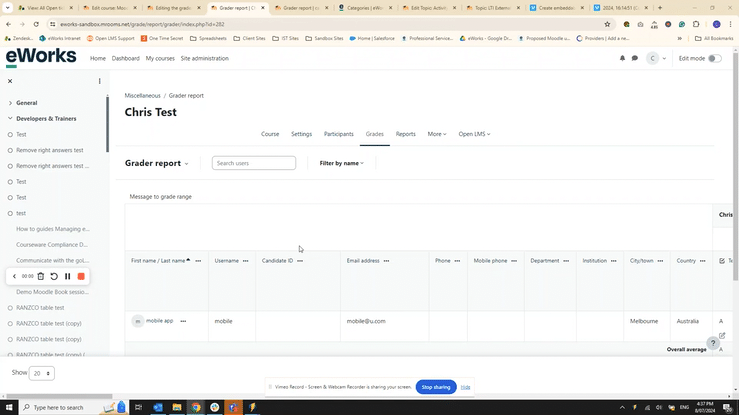Open actions menu for Email address column
The height and width of the screenshot is (415, 739).
(386, 261)
